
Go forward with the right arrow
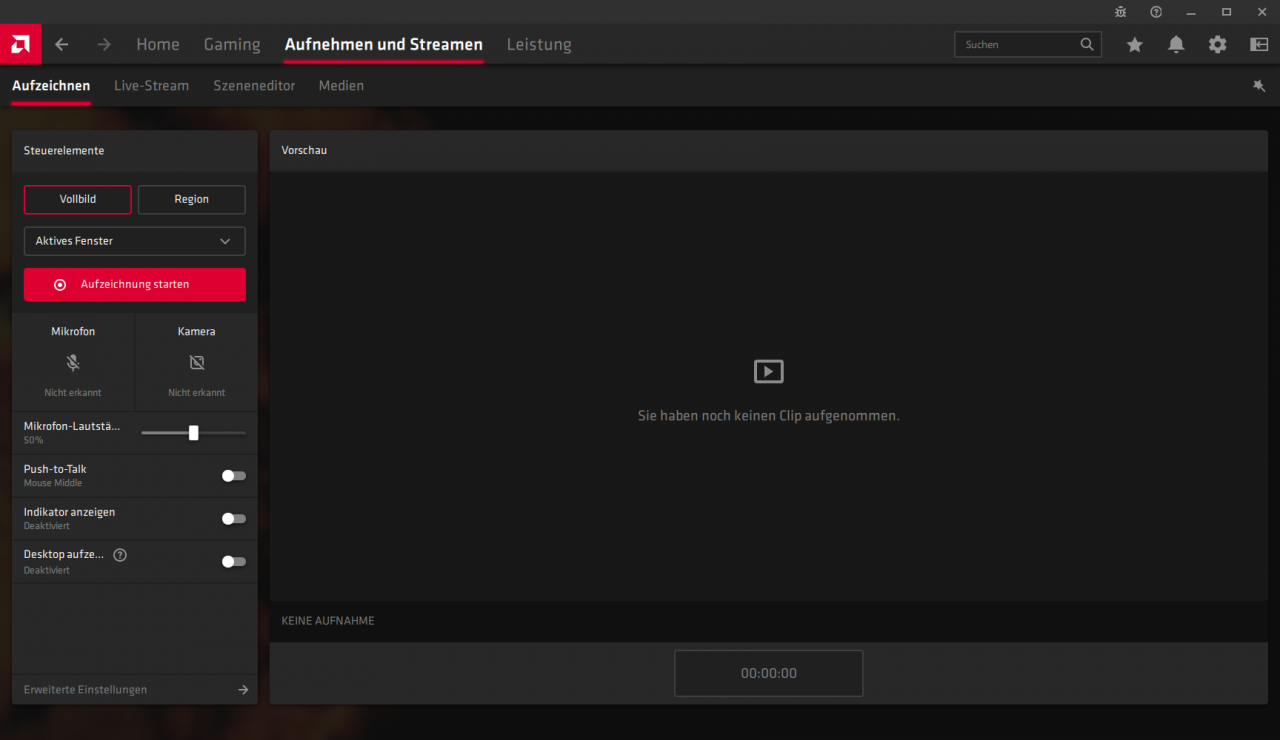[104, 44]
